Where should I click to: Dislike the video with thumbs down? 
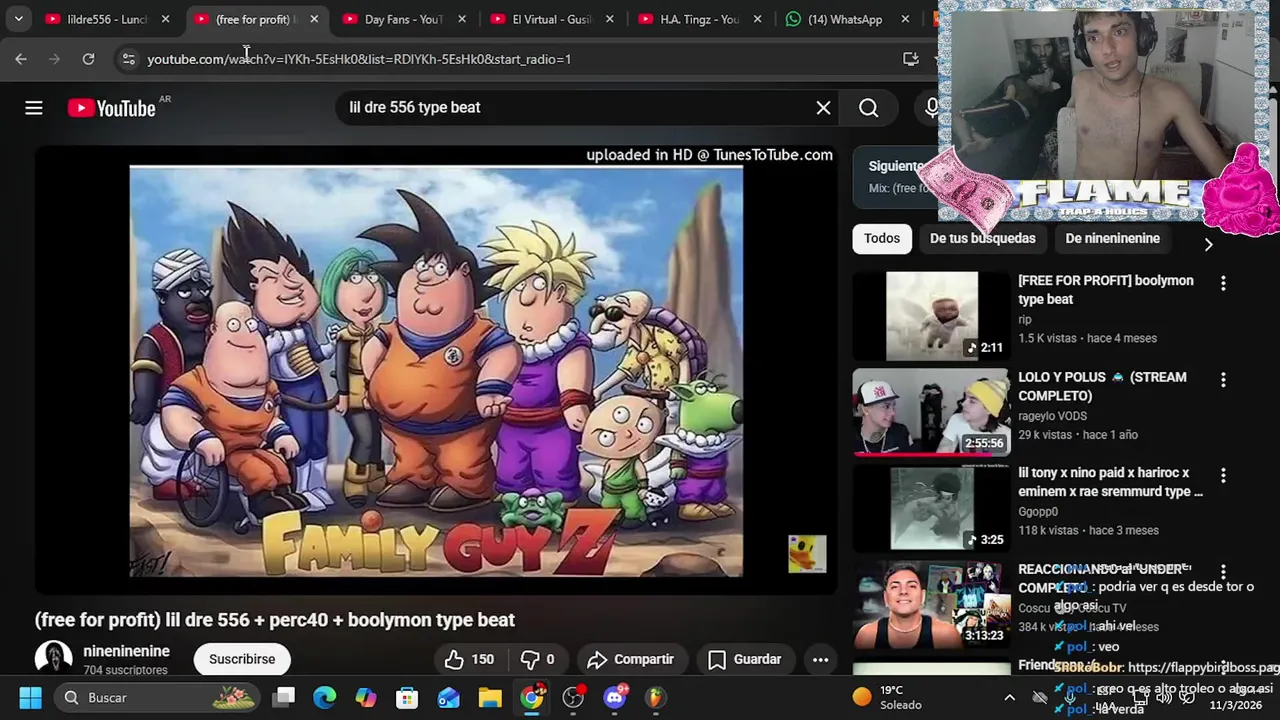point(537,659)
